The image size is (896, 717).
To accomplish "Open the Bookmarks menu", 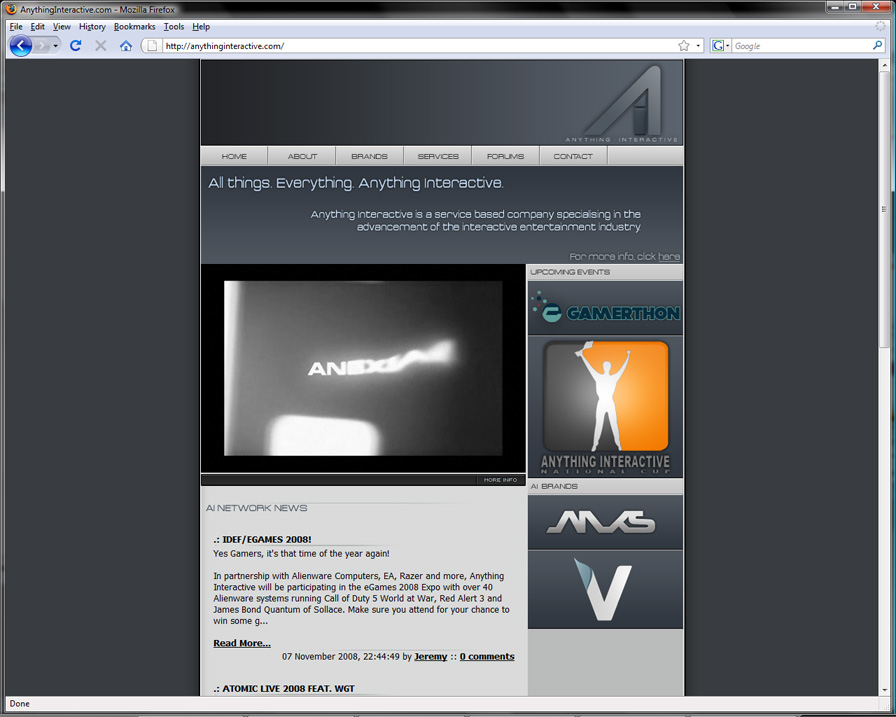I will [134, 26].
